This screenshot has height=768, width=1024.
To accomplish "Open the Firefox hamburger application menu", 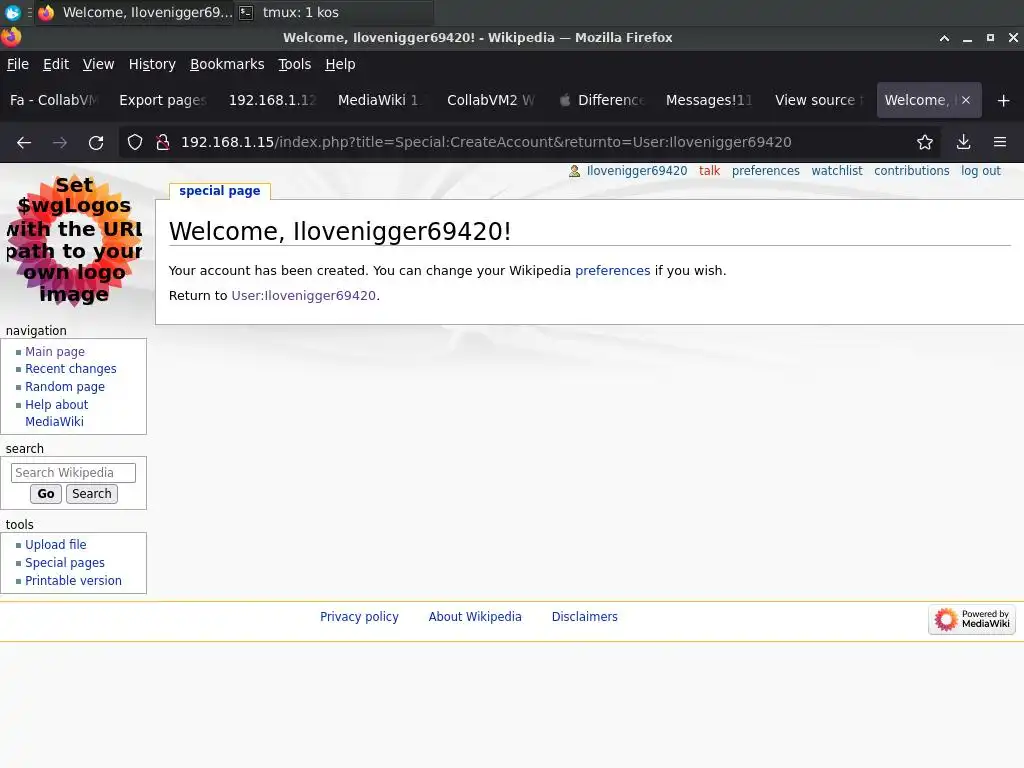I will pos(1000,142).
